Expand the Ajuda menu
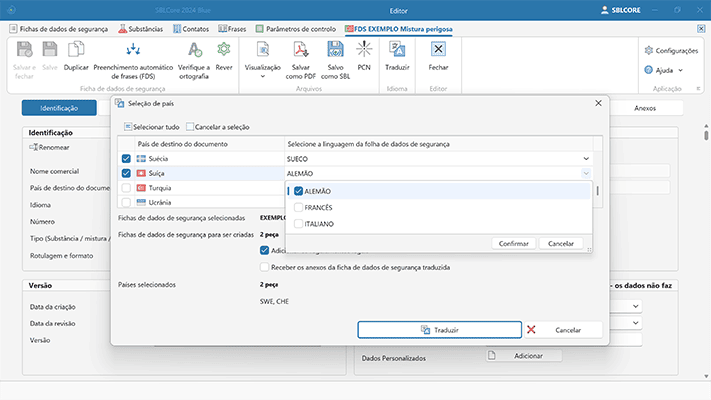Viewport: 711px width, 400px height. pyautogui.click(x=665, y=71)
